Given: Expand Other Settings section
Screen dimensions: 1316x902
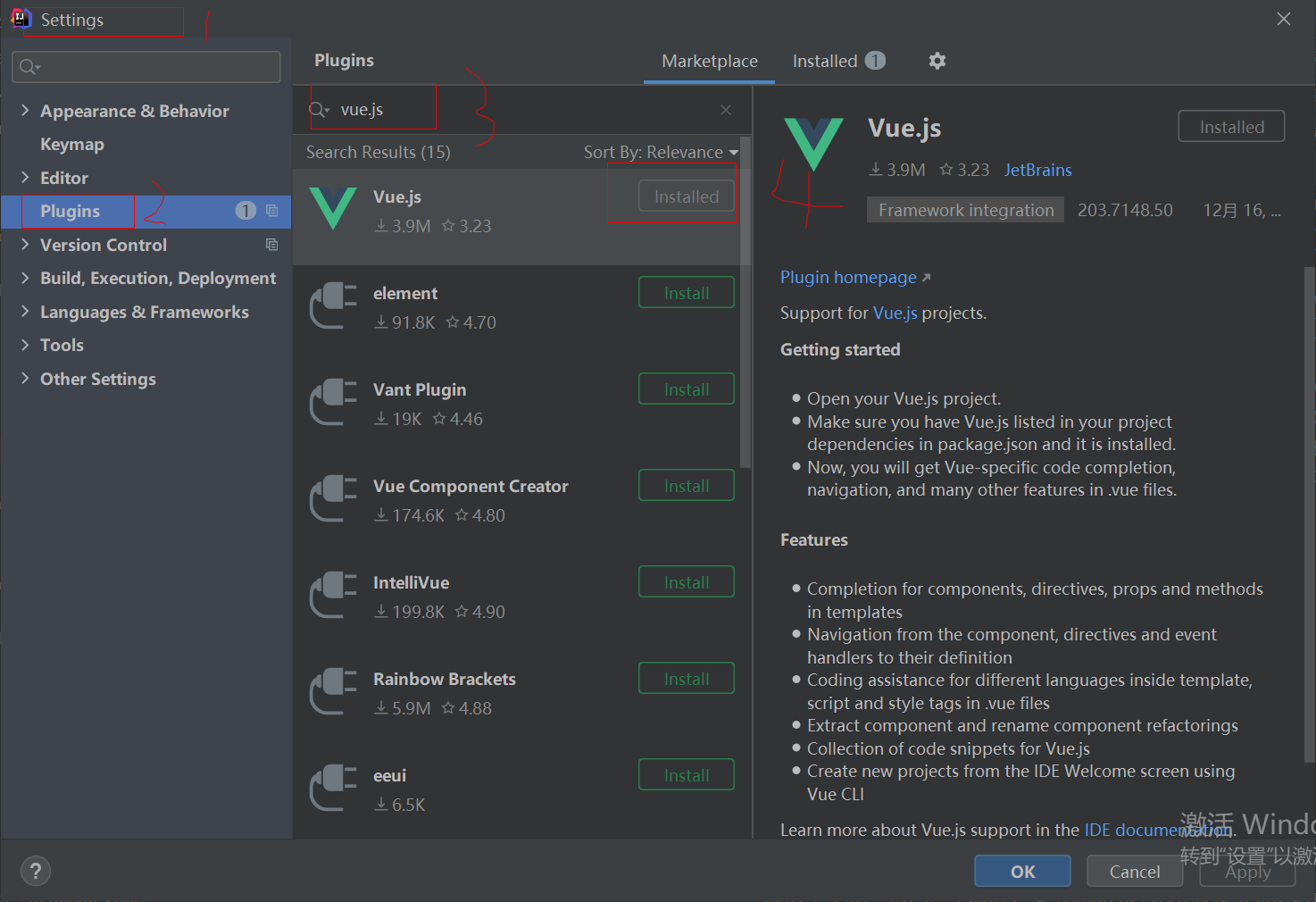Looking at the screenshot, I should [25, 378].
